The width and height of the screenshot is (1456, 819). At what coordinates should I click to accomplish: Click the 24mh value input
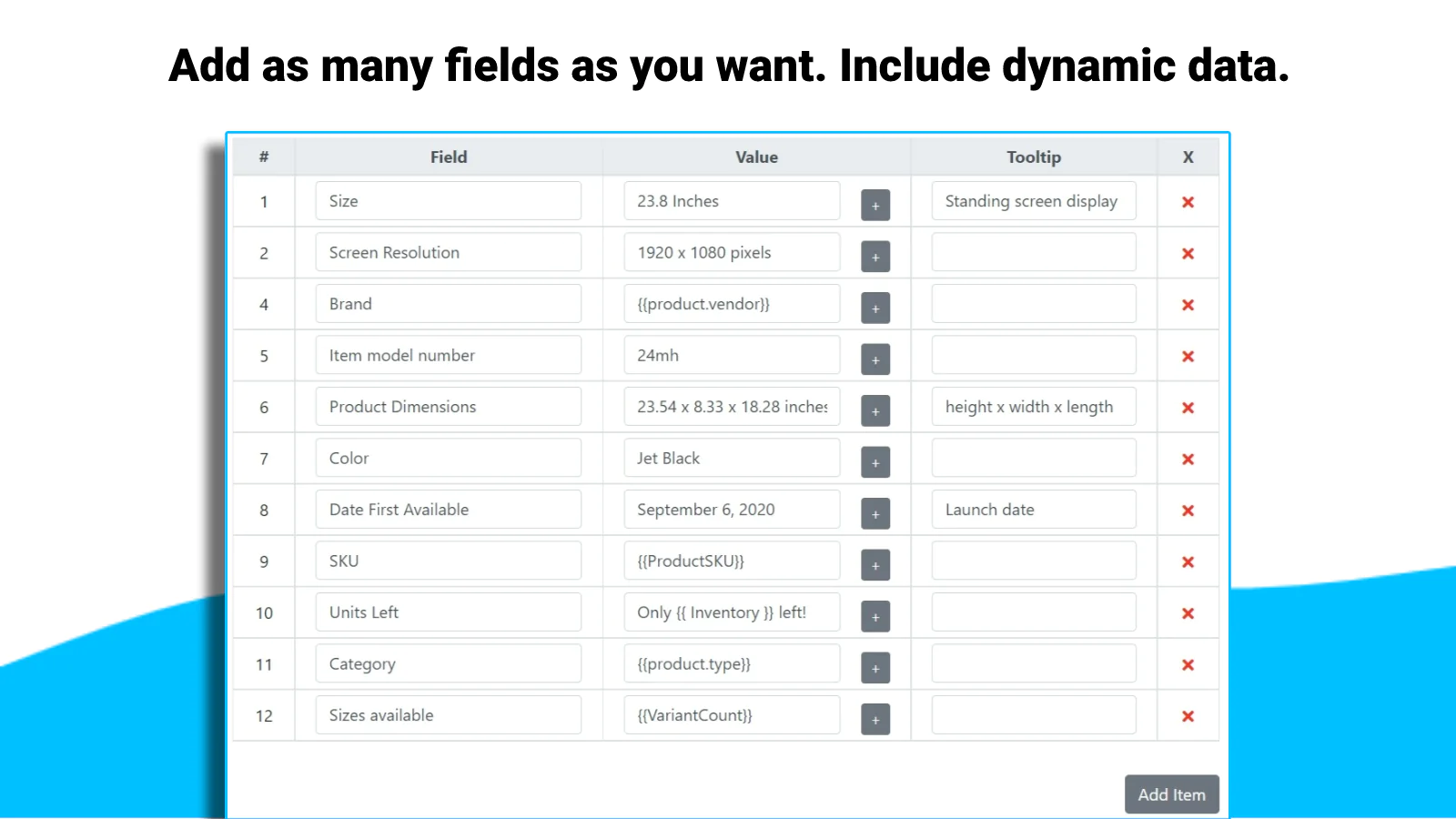[x=732, y=355]
